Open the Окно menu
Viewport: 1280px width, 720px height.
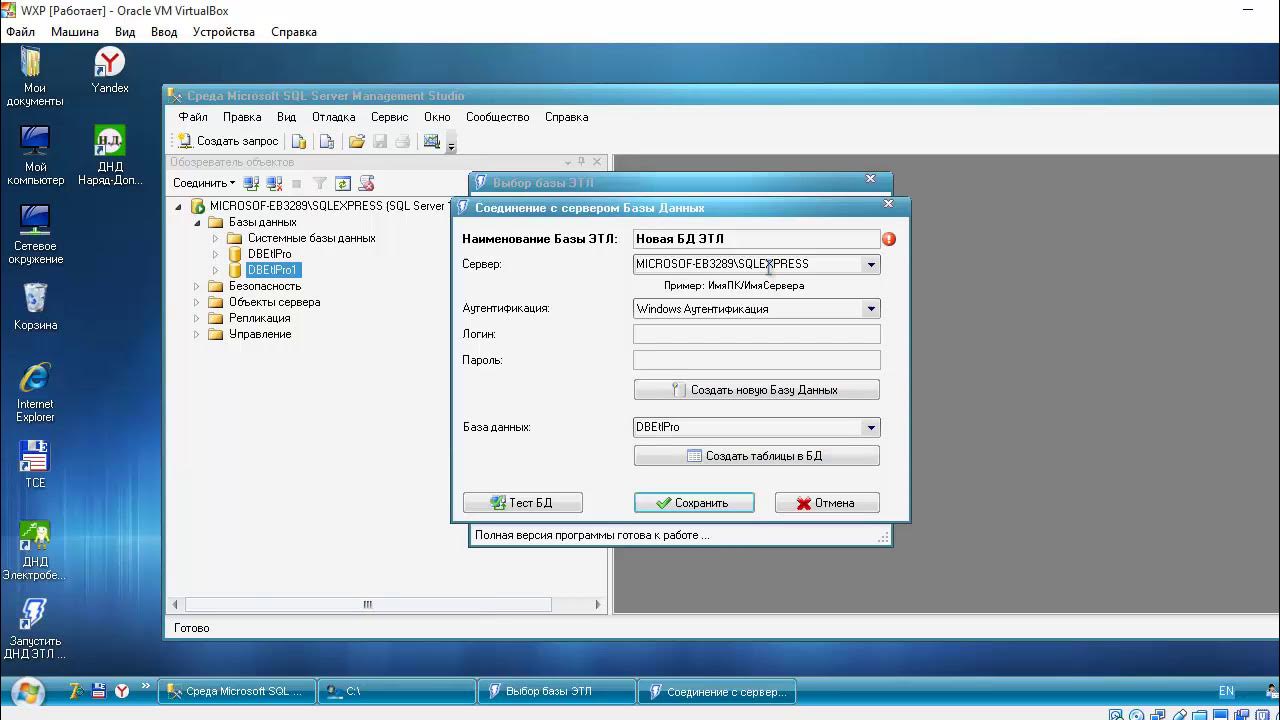click(437, 117)
